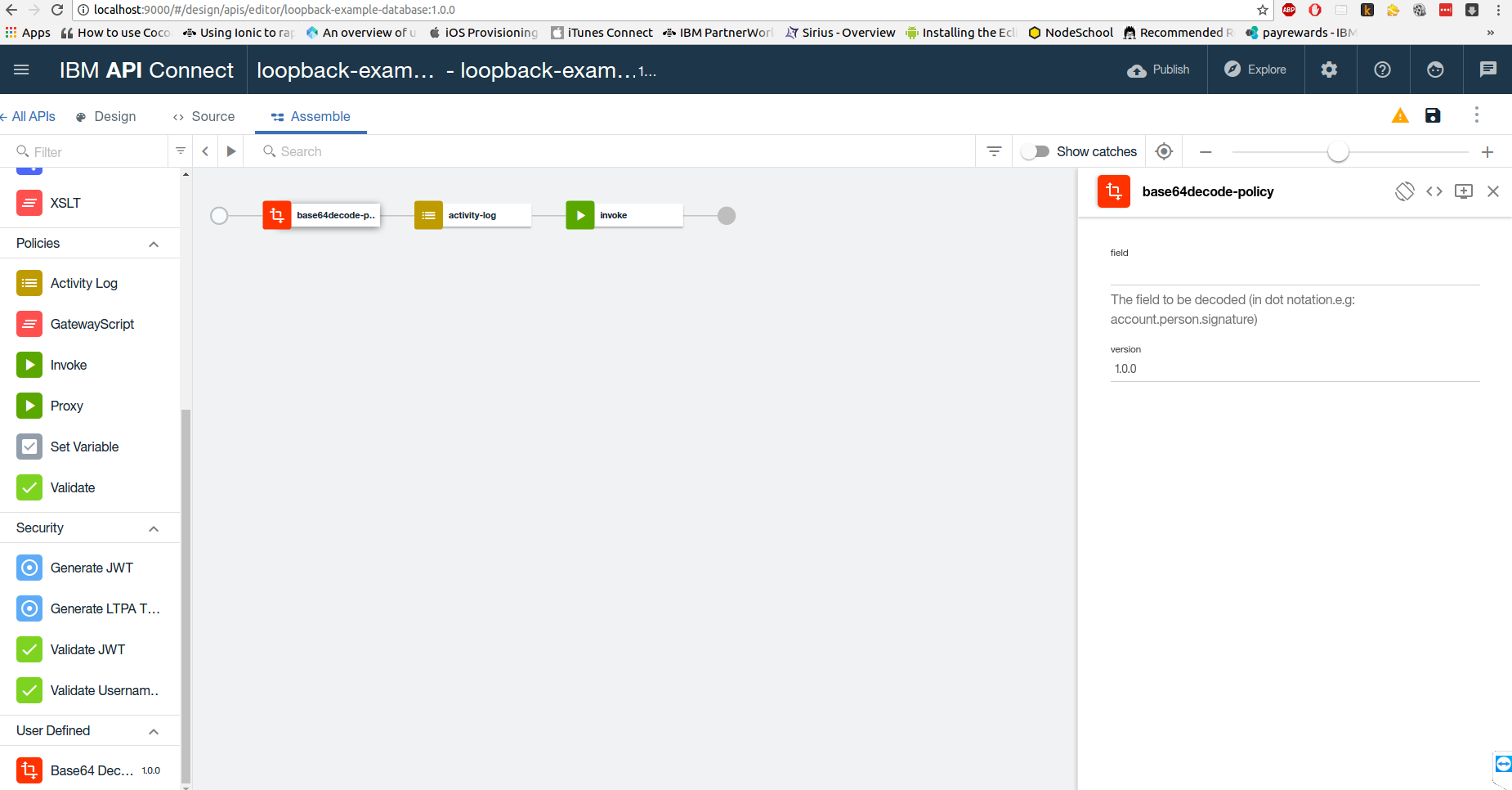Open the TeamViewer side tab icon
1512x790 pixels.
pos(1503,764)
